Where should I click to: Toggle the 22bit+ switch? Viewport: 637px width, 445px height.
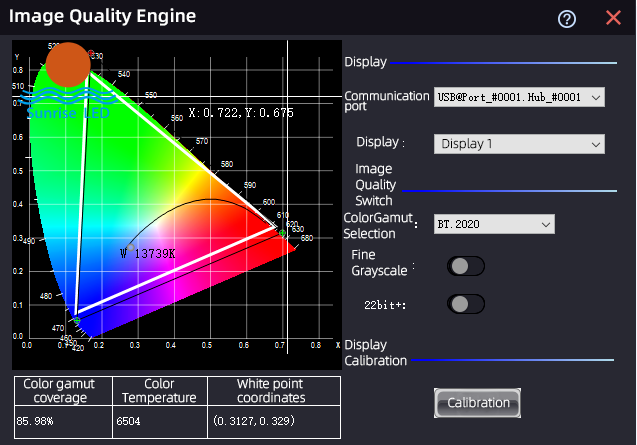(466, 304)
